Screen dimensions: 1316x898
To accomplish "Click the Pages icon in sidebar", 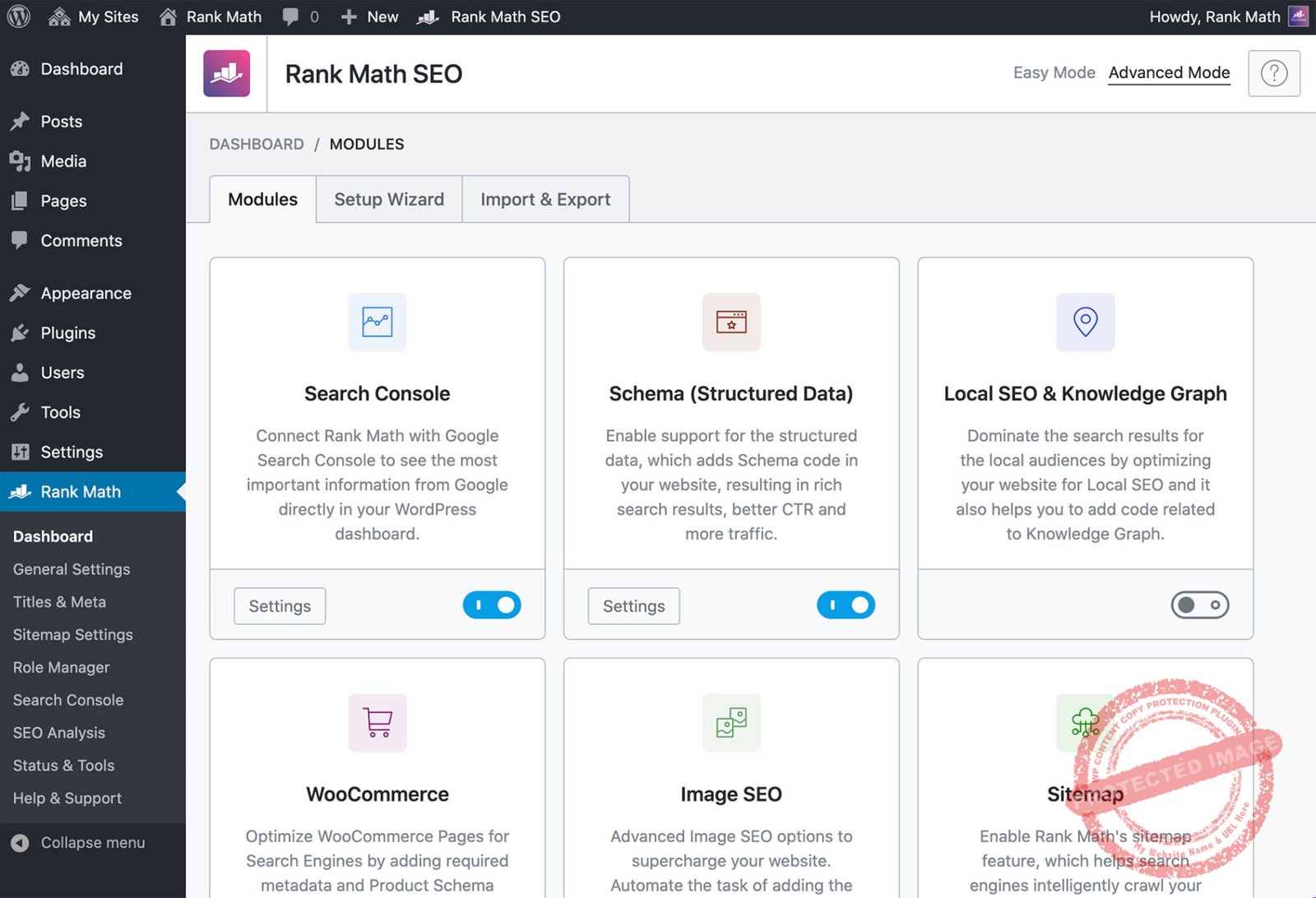I will [20, 201].
